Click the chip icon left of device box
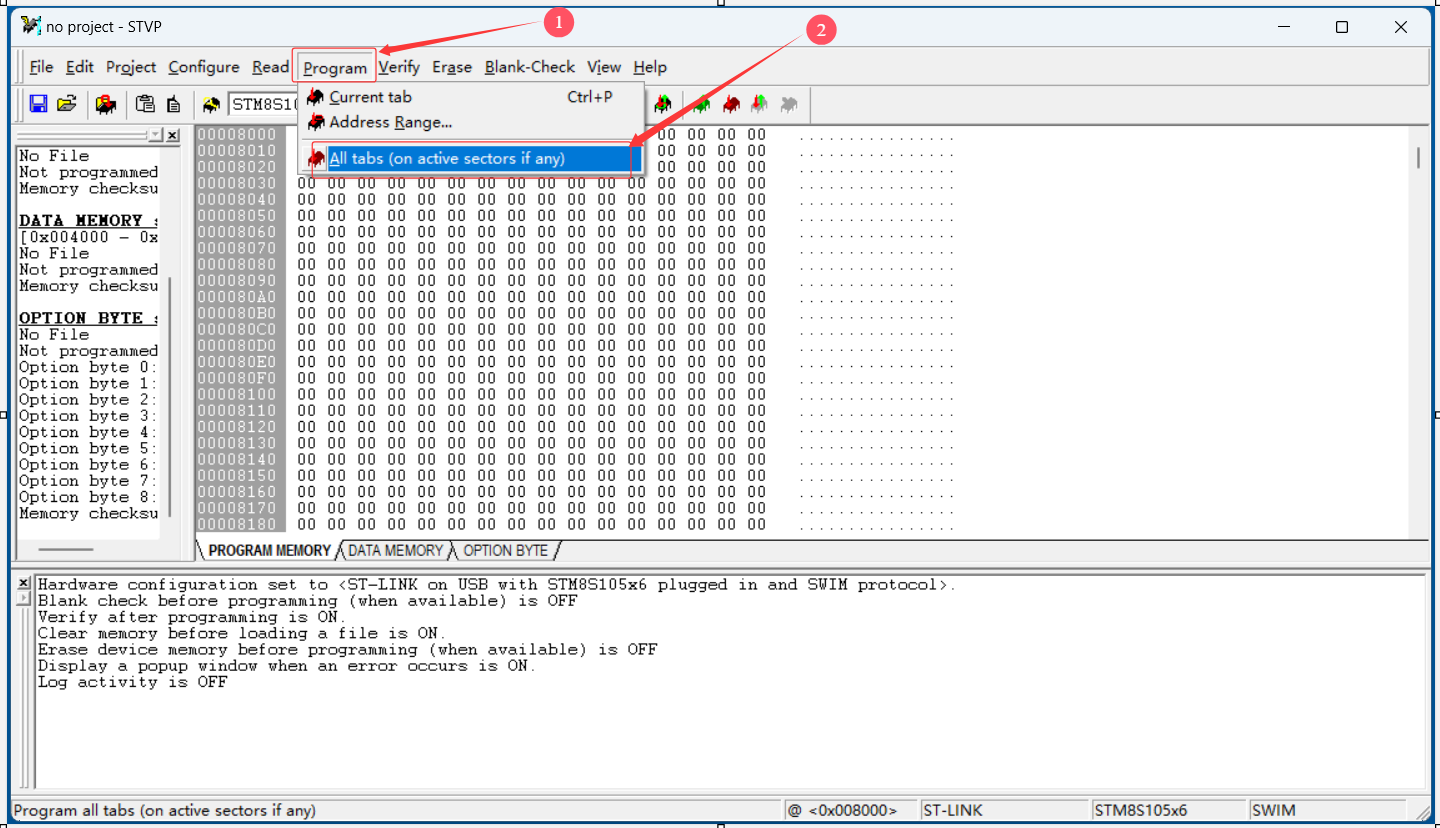Screen dimensions: 1440x828 click(211, 104)
